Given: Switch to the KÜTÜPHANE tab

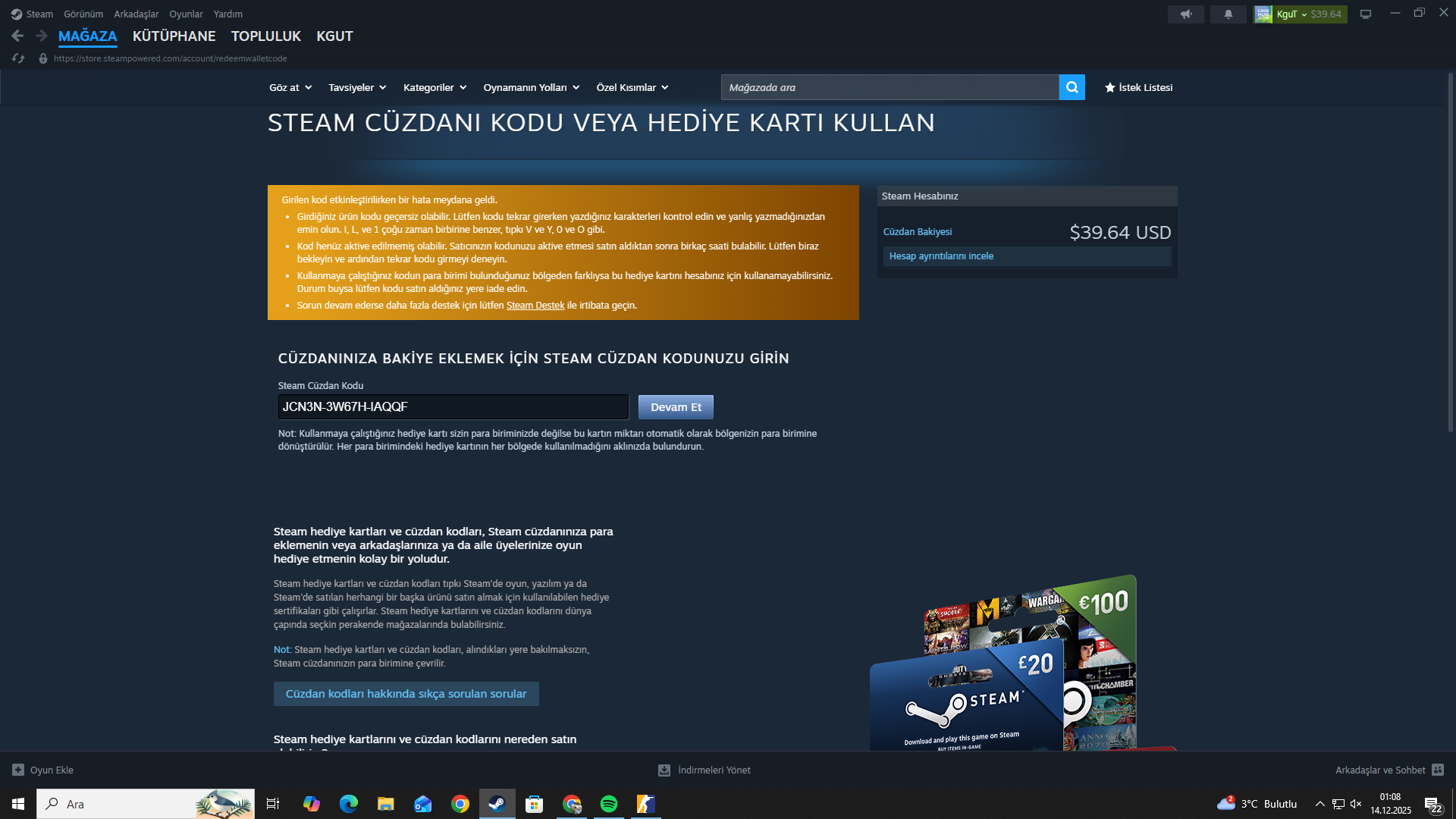Looking at the screenshot, I should click(x=174, y=36).
